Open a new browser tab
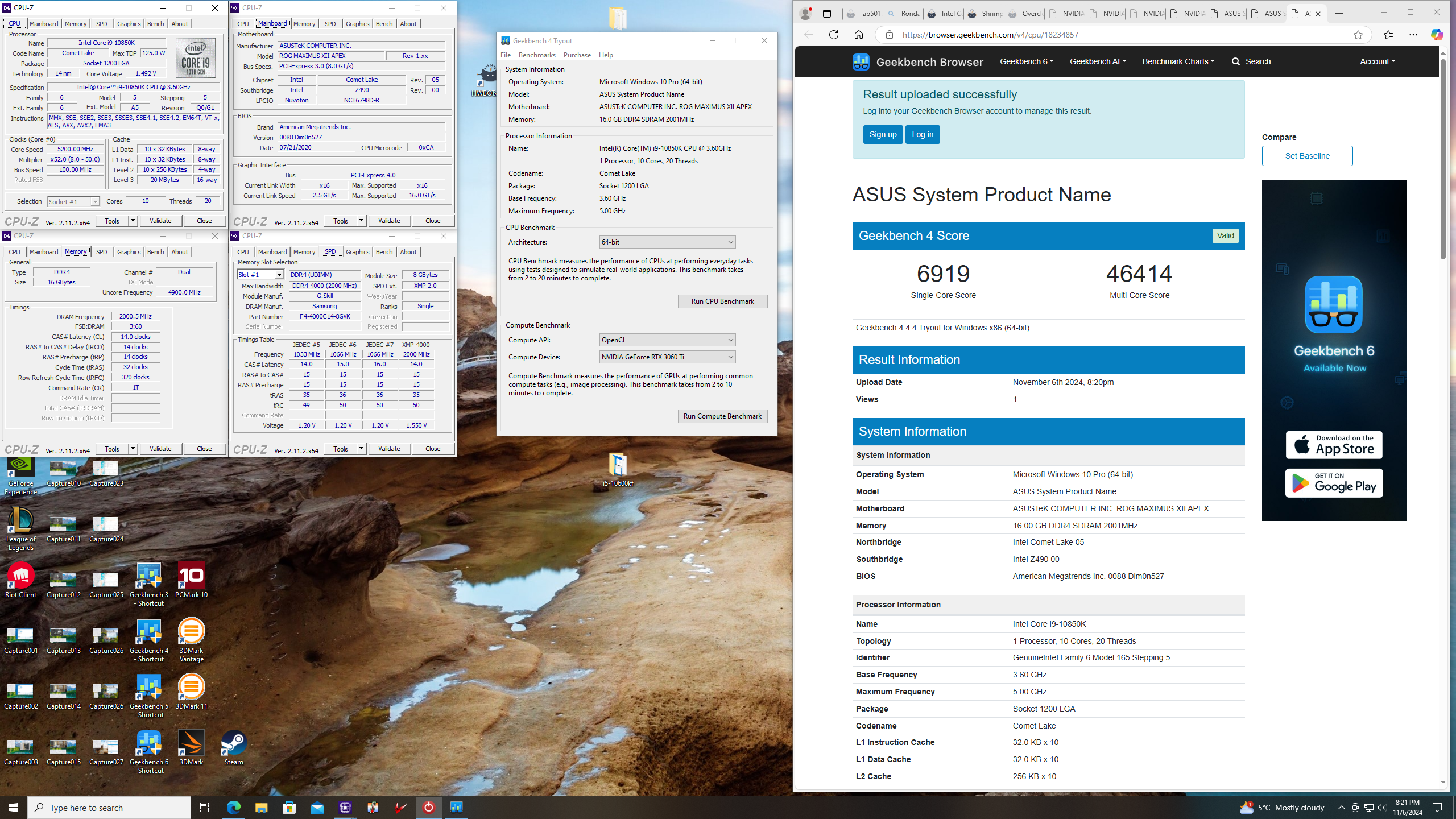This screenshot has width=1456, height=819. (x=1339, y=14)
